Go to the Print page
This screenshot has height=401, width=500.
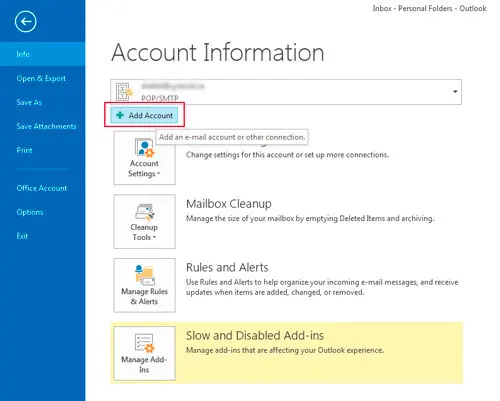point(24,150)
